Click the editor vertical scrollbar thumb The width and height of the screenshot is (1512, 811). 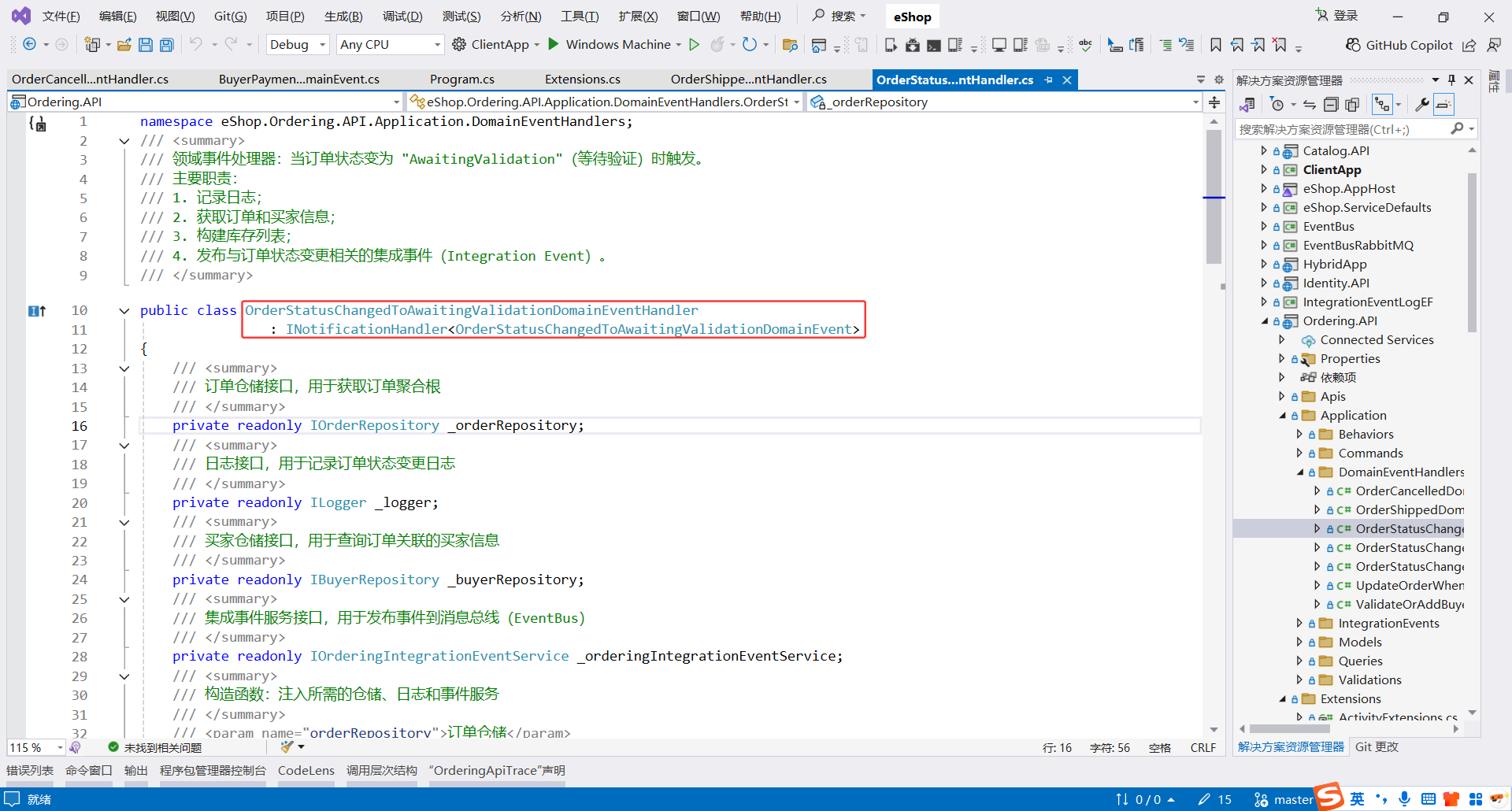(x=1214, y=197)
